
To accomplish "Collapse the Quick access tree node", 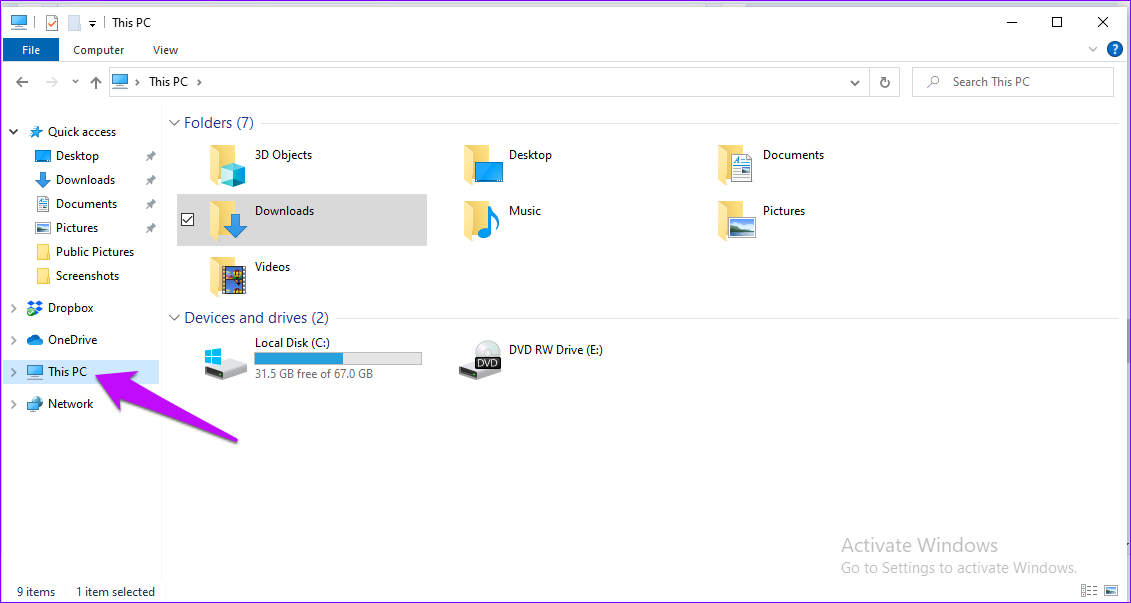I will pos(13,132).
